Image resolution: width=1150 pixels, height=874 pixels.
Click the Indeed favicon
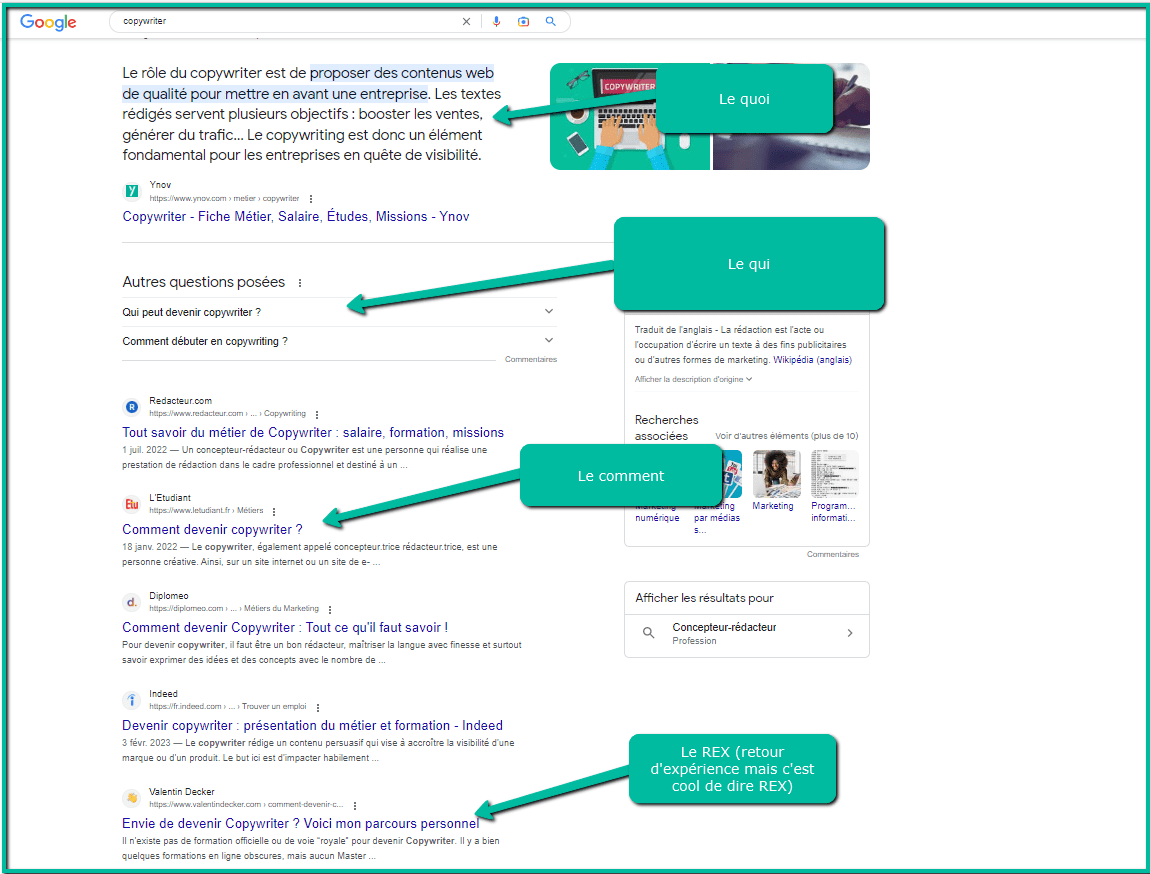(131, 700)
